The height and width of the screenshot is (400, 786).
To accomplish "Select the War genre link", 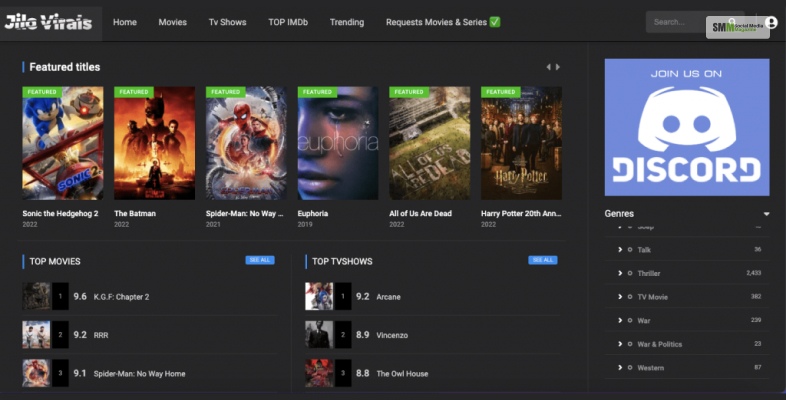I will click(x=644, y=320).
